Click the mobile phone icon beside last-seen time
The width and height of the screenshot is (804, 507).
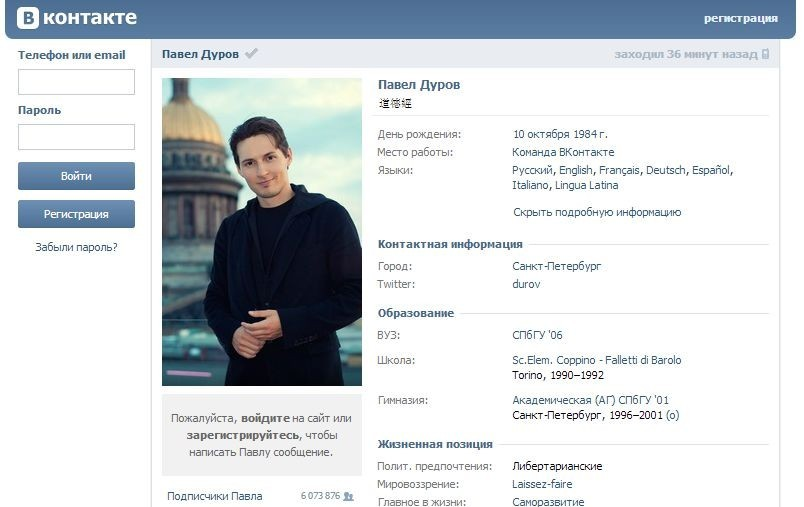765,54
